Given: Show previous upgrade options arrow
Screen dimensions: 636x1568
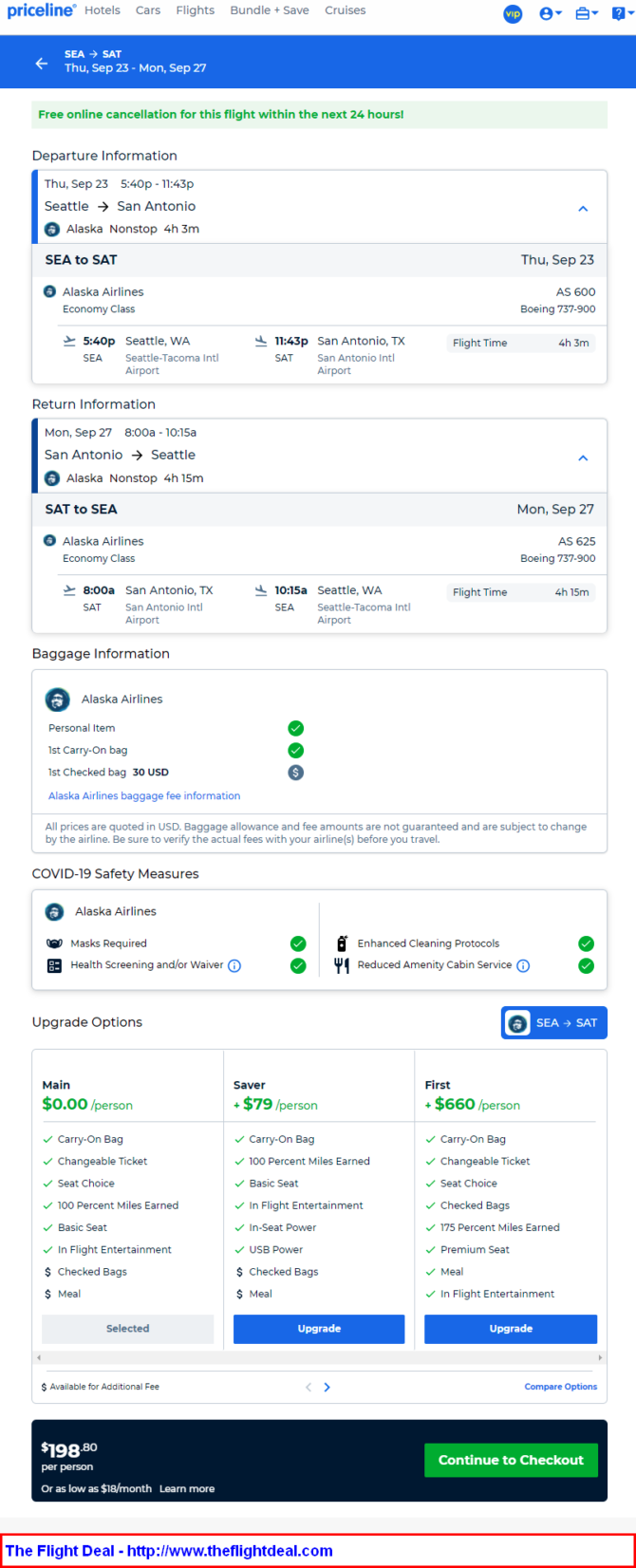Looking at the screenshot, I should (x=309, y=1387).
